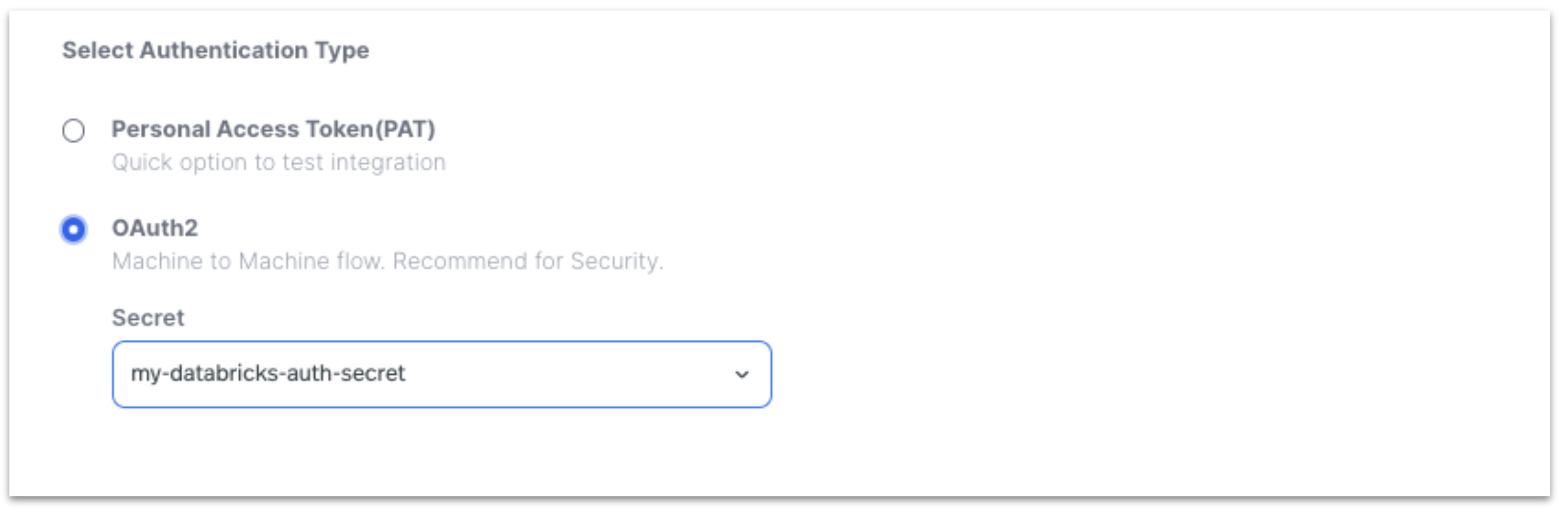The width and height of the screenshot is (1568, 513).
Task: Select the OAuth2 radio button
Action: [73, 230]
